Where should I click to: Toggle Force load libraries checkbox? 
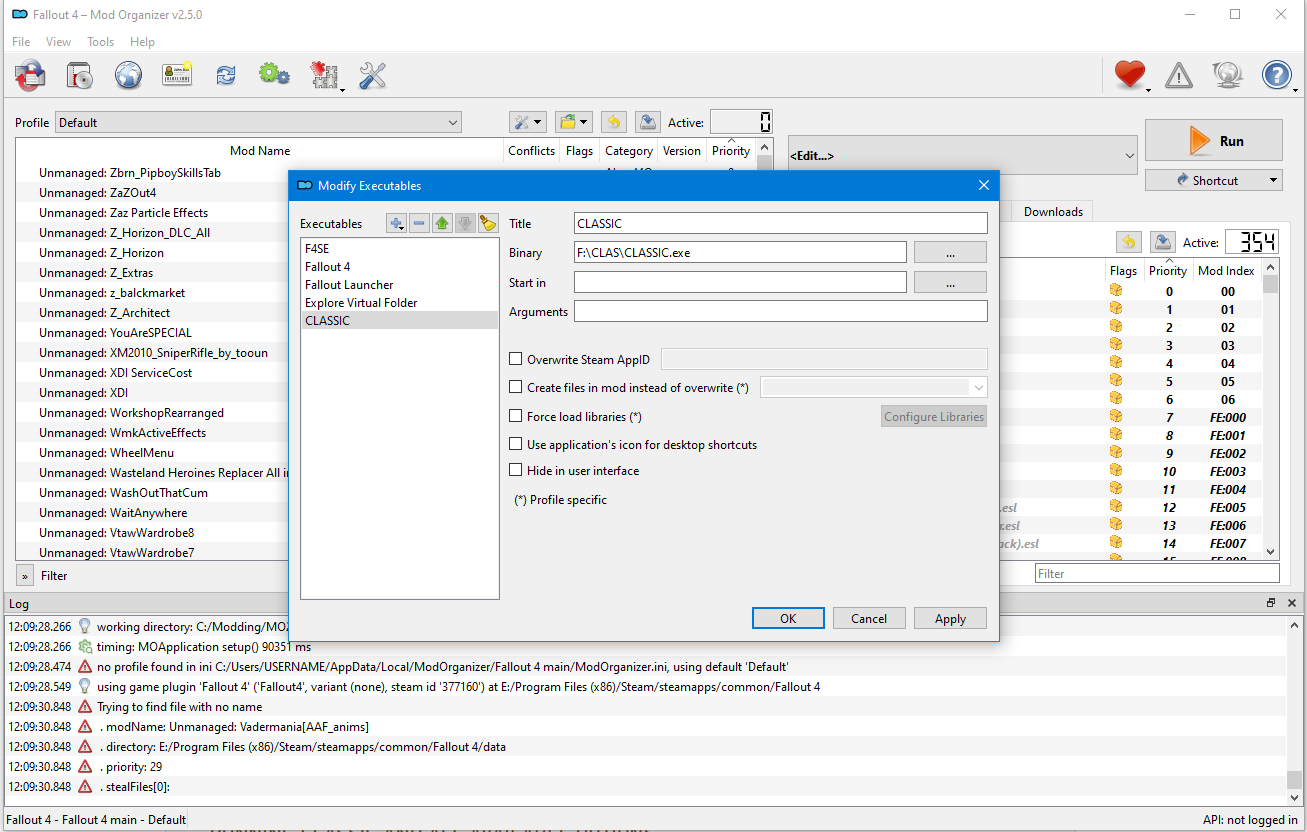516,416
